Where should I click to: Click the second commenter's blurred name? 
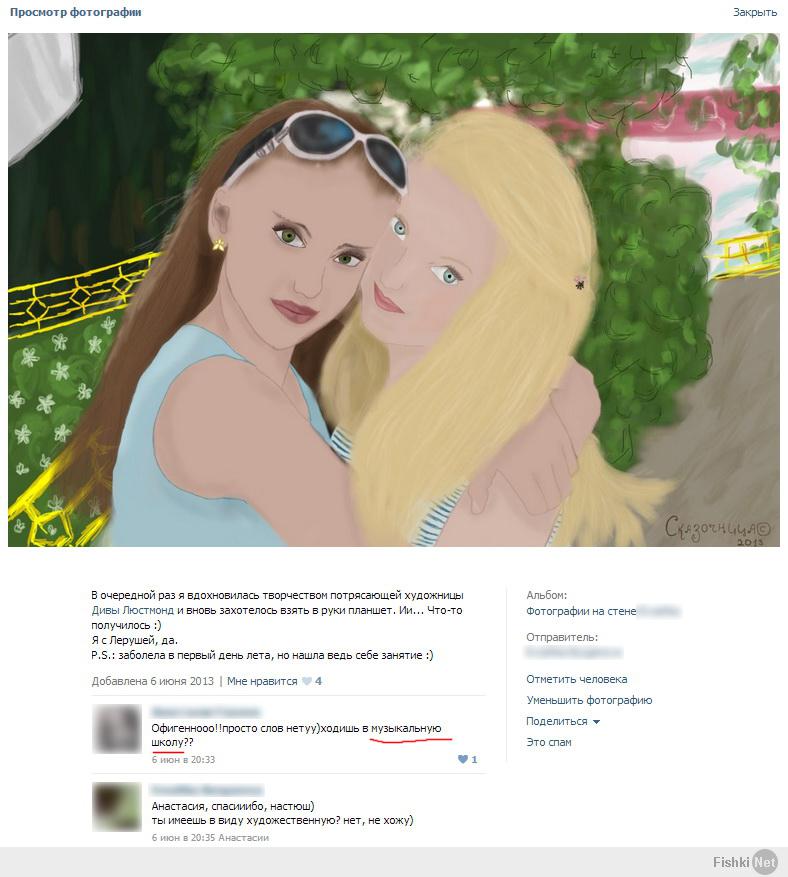click(206, 790)
